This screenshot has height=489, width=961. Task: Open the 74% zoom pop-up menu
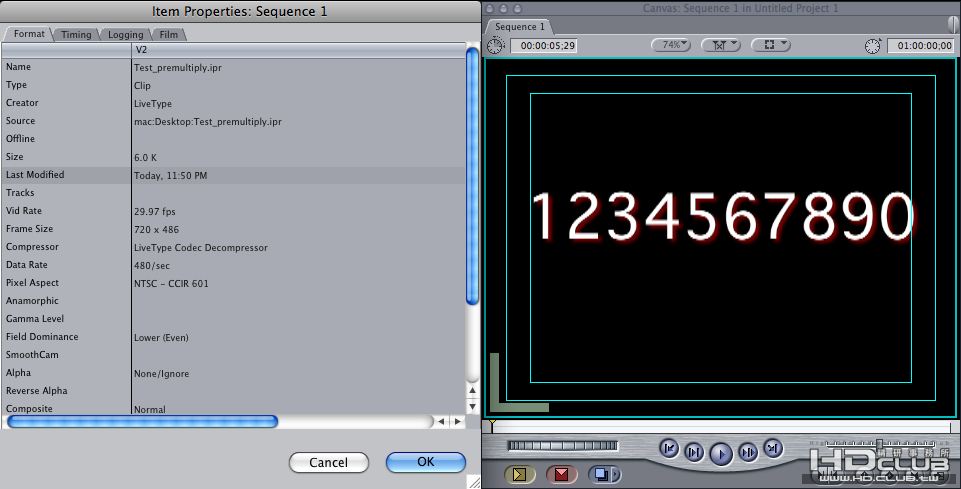point(671,45)
